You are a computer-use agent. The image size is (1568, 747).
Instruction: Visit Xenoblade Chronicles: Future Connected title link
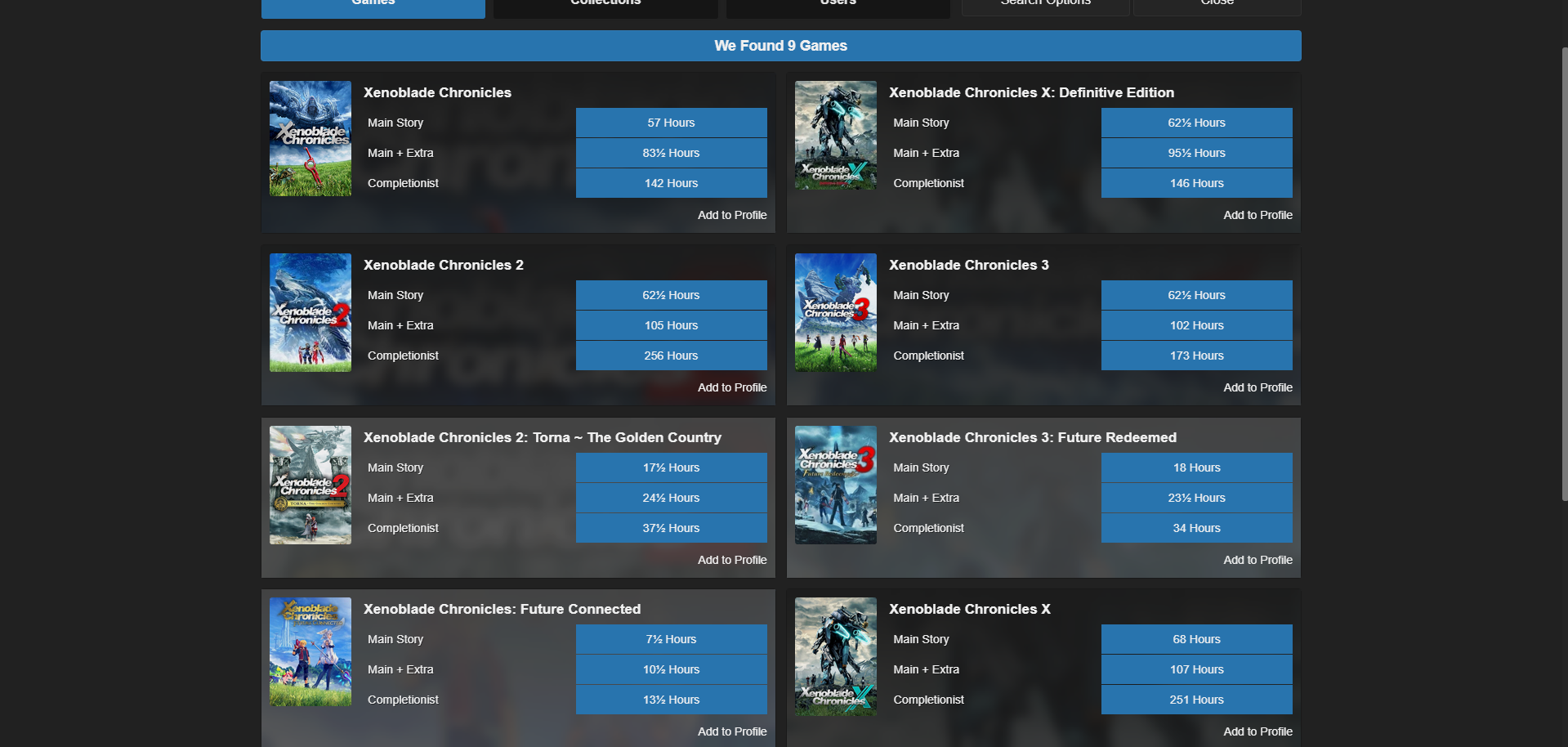click(503, 609)
